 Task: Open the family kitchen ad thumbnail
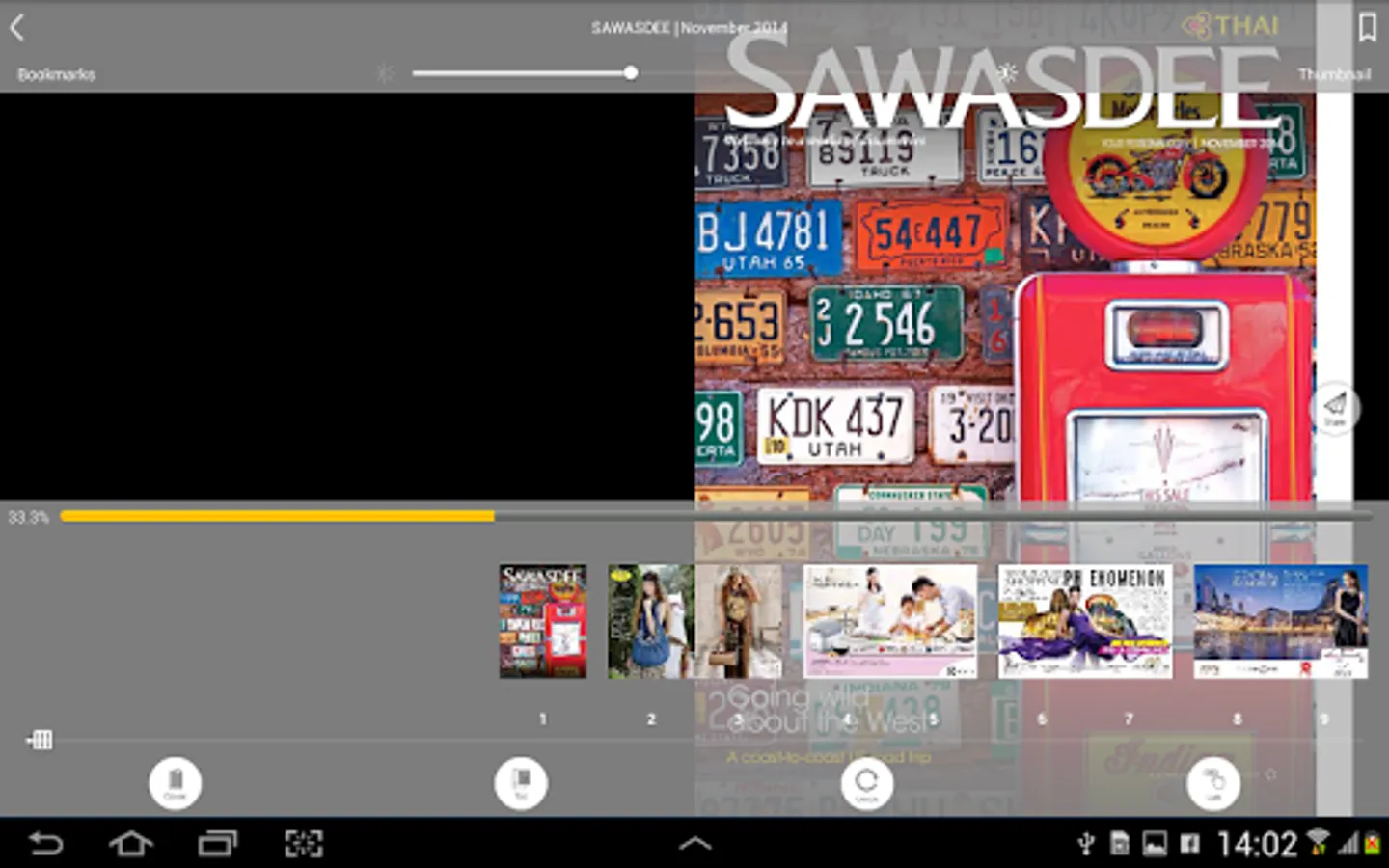pos(890,622)
